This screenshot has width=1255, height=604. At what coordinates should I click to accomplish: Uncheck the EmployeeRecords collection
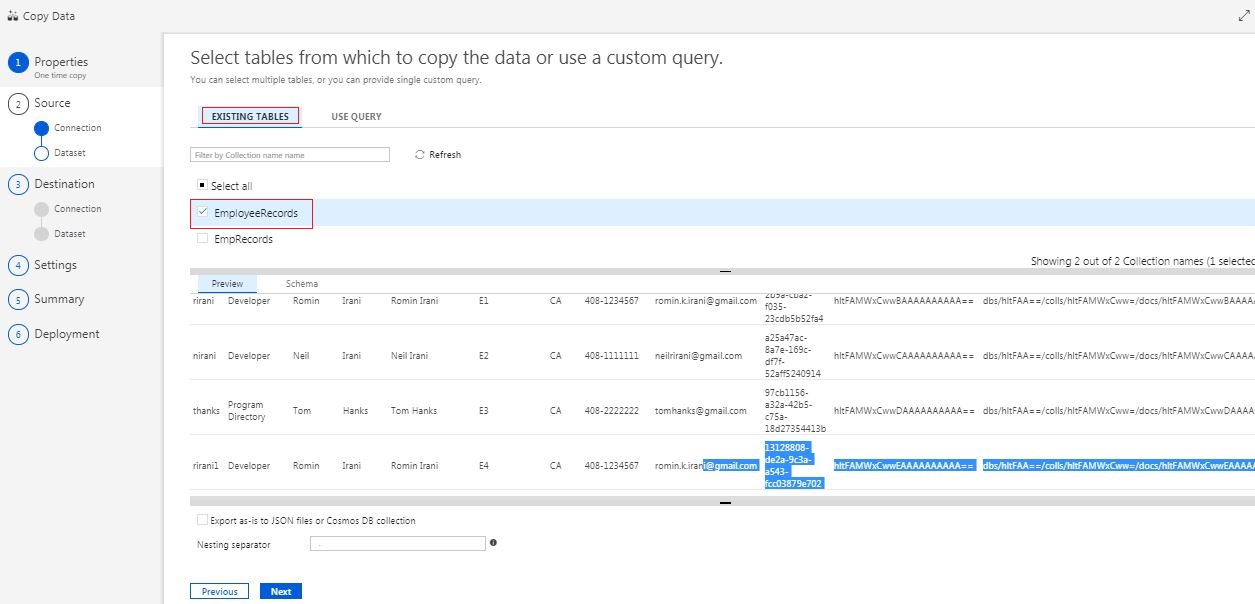(204, 213)
